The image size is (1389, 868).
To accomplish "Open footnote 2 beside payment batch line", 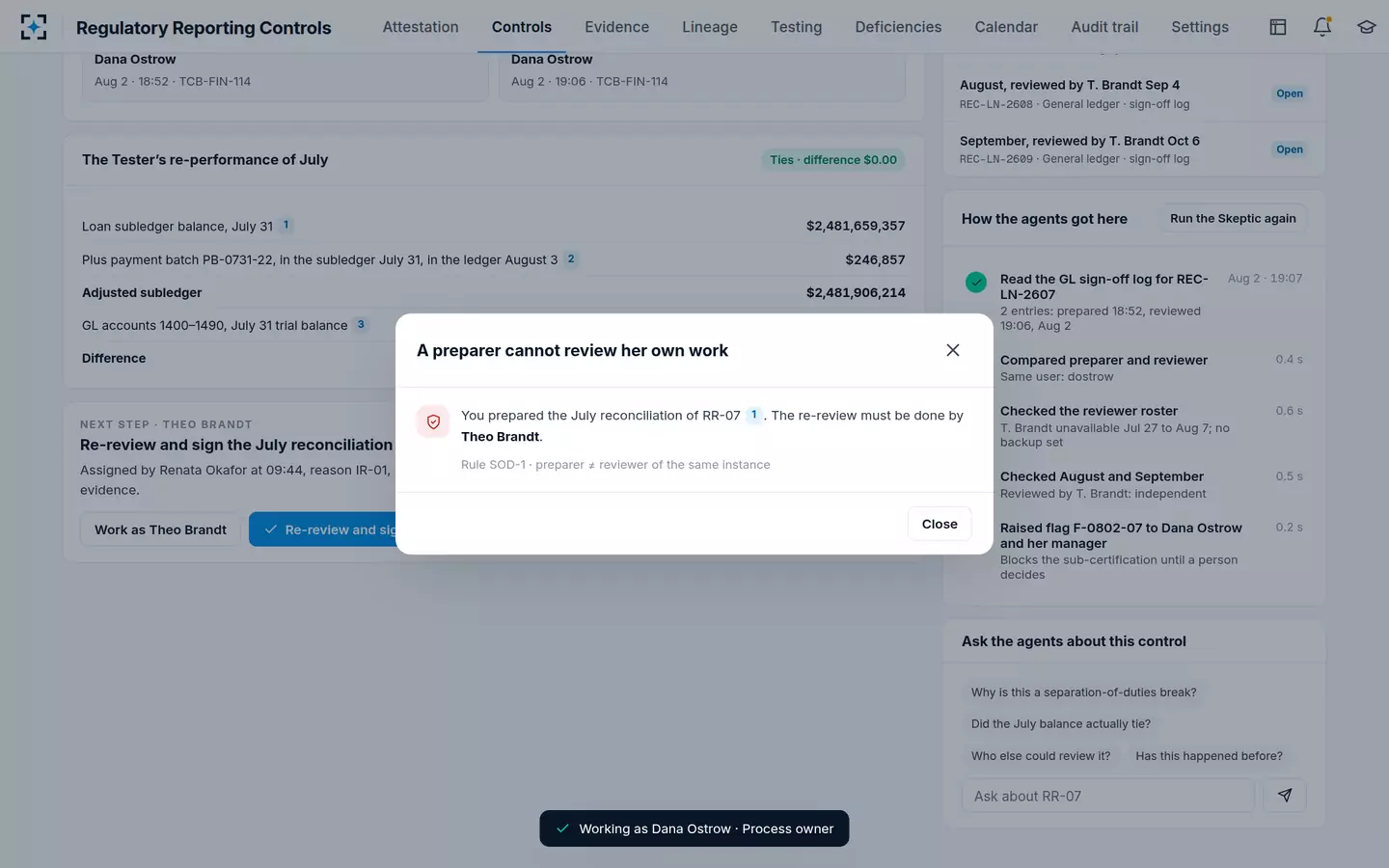I will (571, 258).
